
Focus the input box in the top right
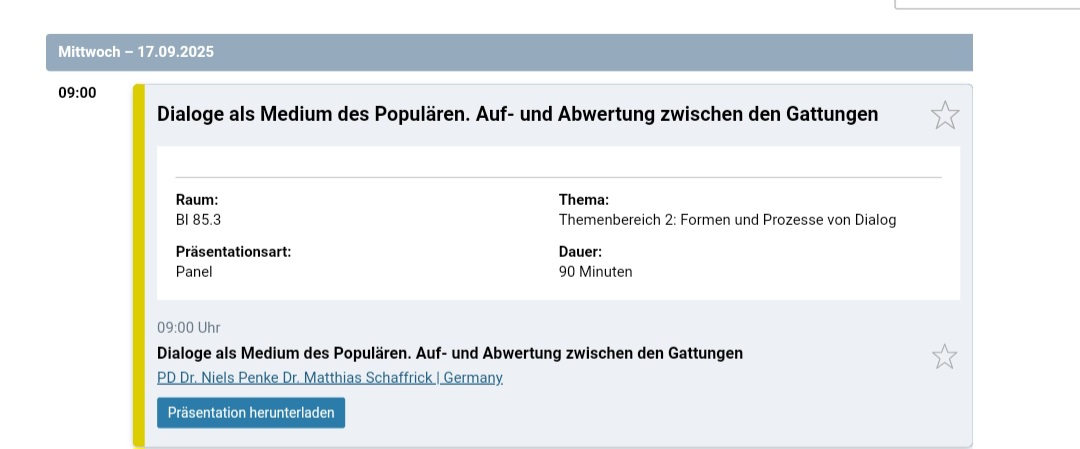point(986,4)
